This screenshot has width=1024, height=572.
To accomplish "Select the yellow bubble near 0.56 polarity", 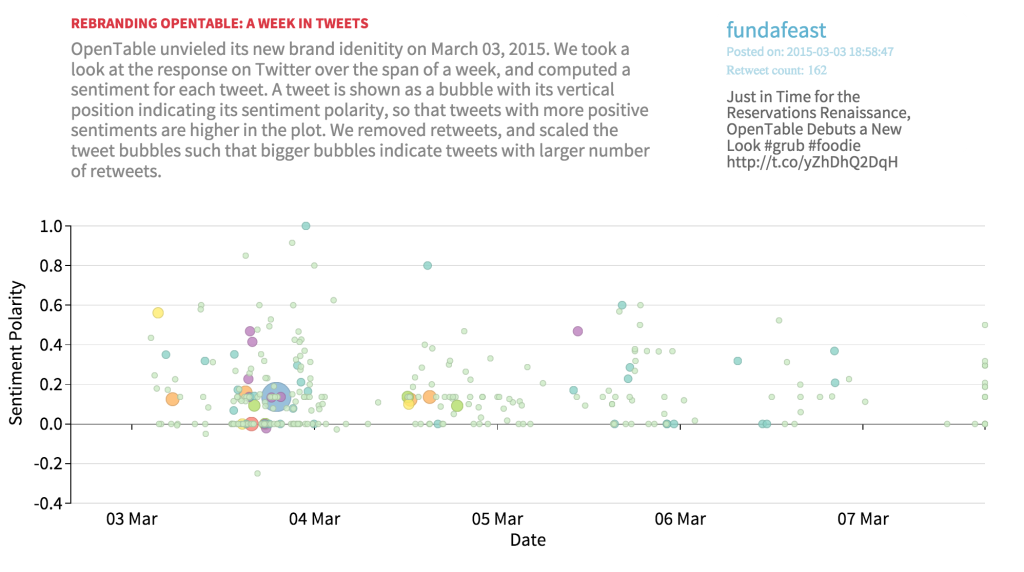I will tap(158, 313).
